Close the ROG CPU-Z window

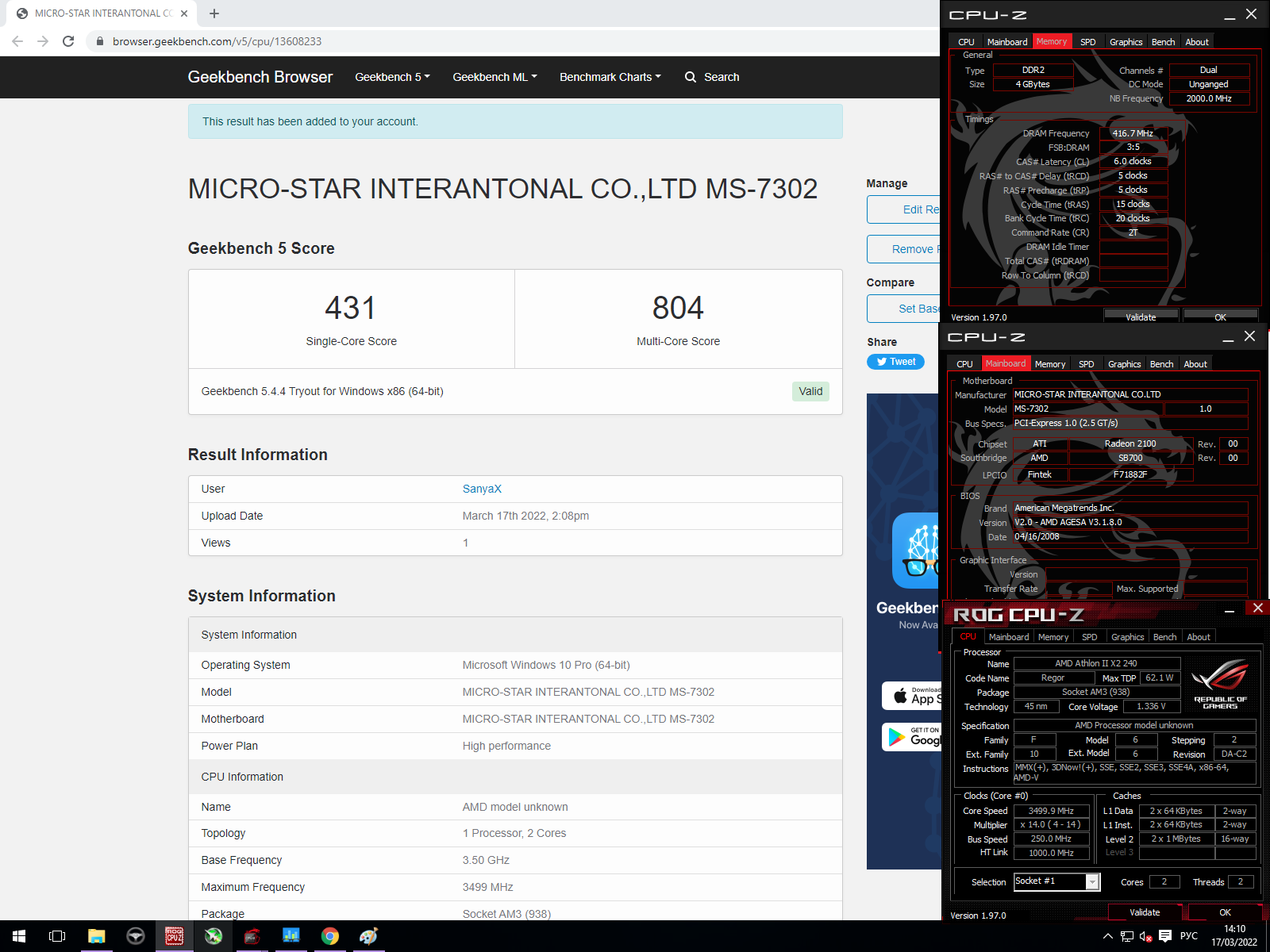tap(1257, 608)
